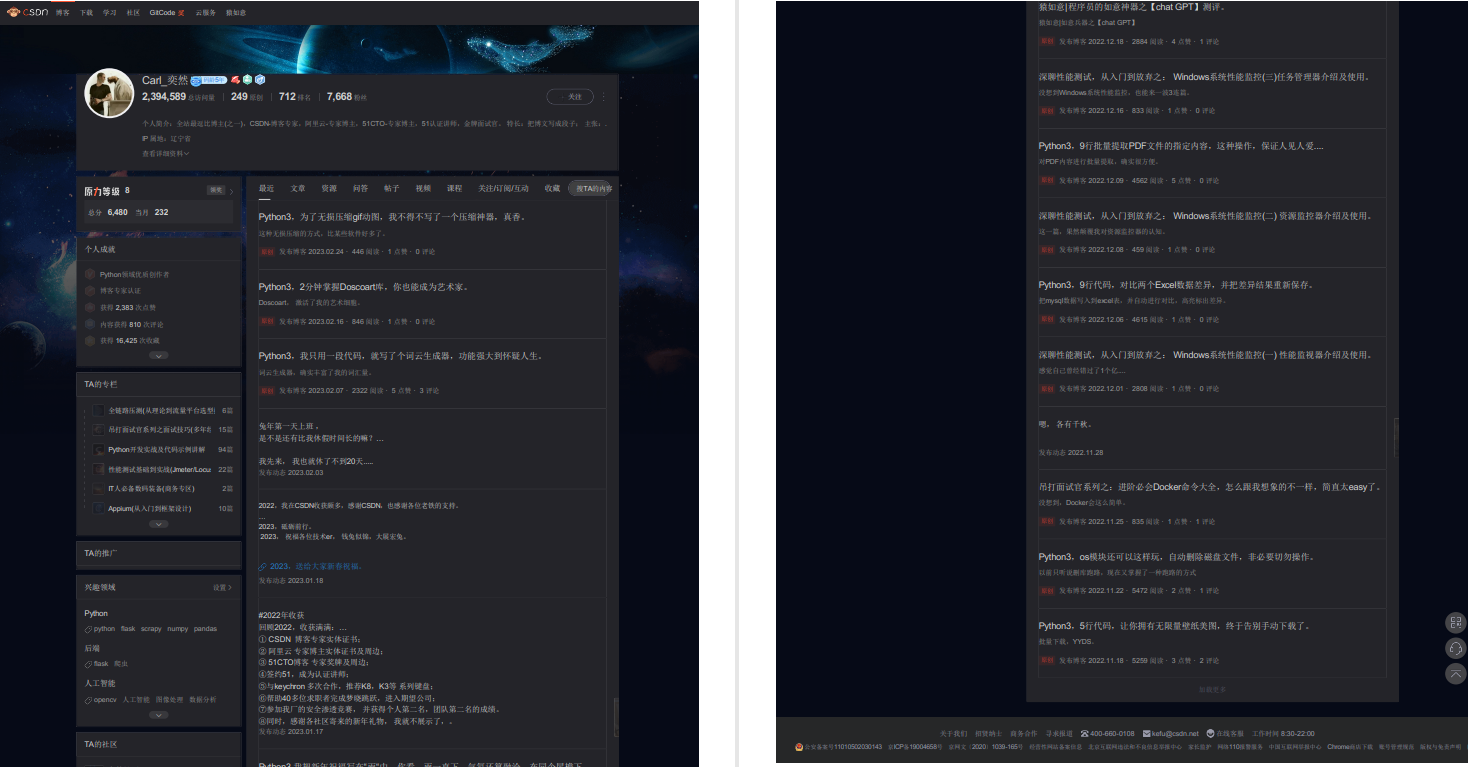Click the CSDN logo in the top bar
The width and height of the screenshot is (1468, 767).
tap(29, 13)
